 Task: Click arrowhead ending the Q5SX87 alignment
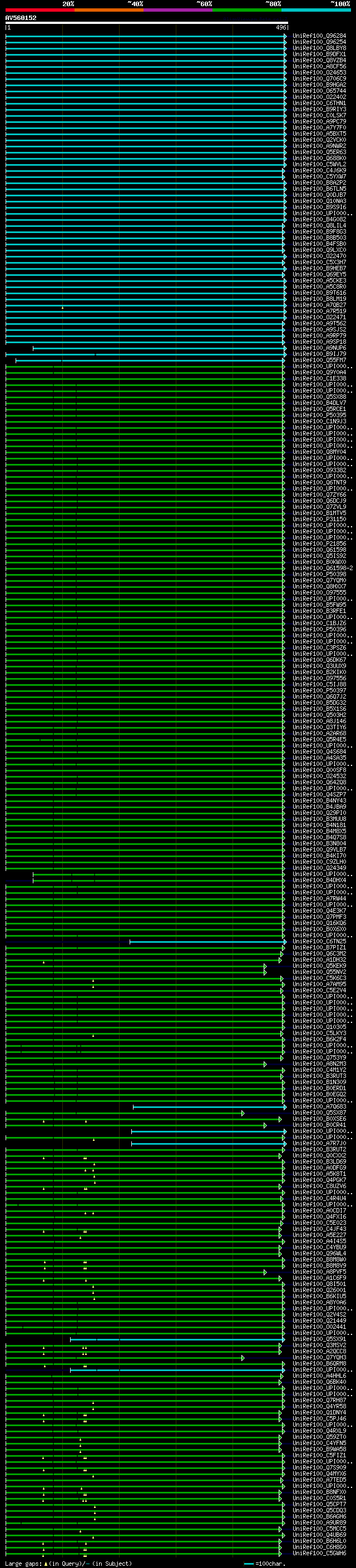coord(243,1112)
